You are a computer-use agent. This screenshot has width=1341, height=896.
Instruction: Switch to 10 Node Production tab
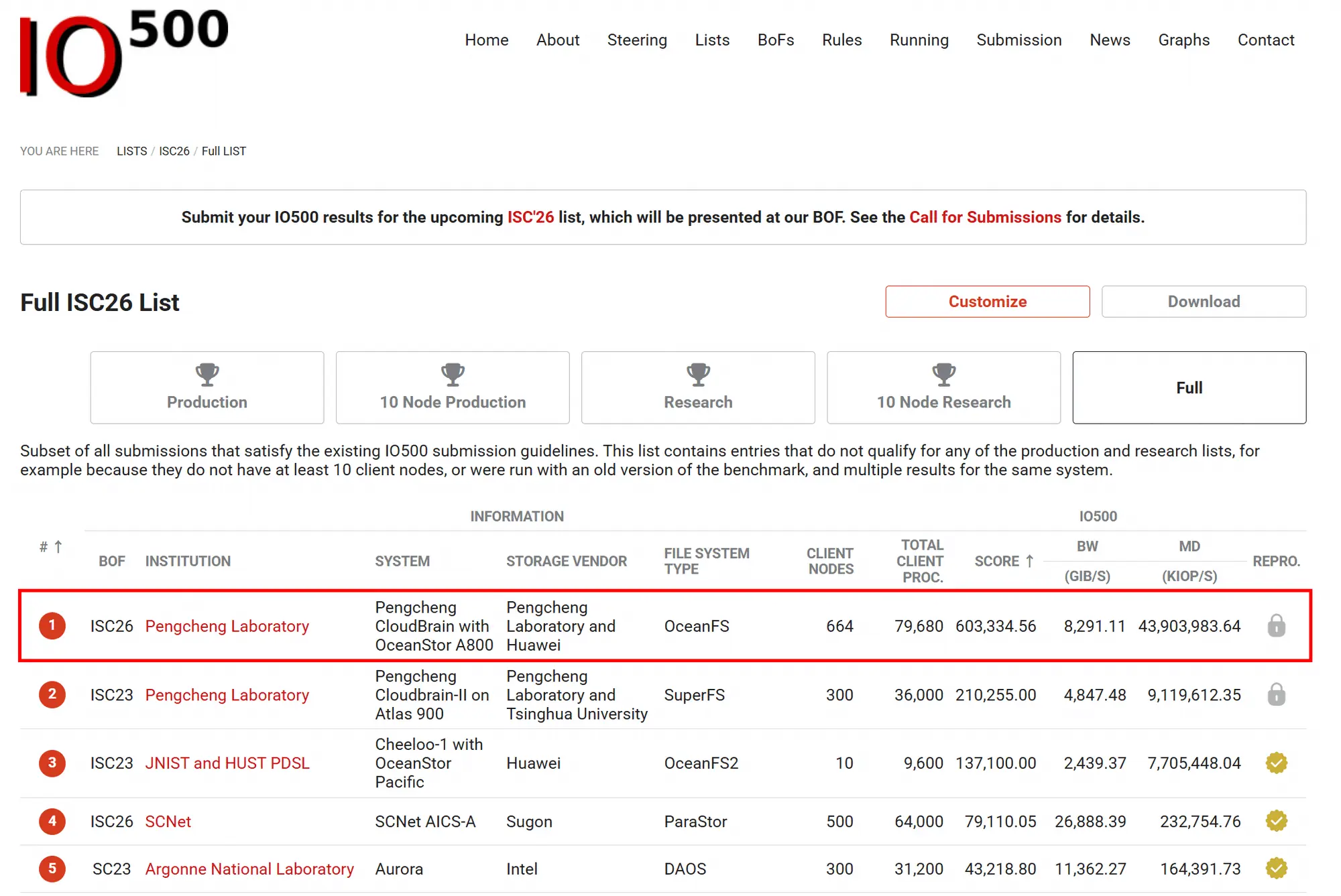[453, 387]
